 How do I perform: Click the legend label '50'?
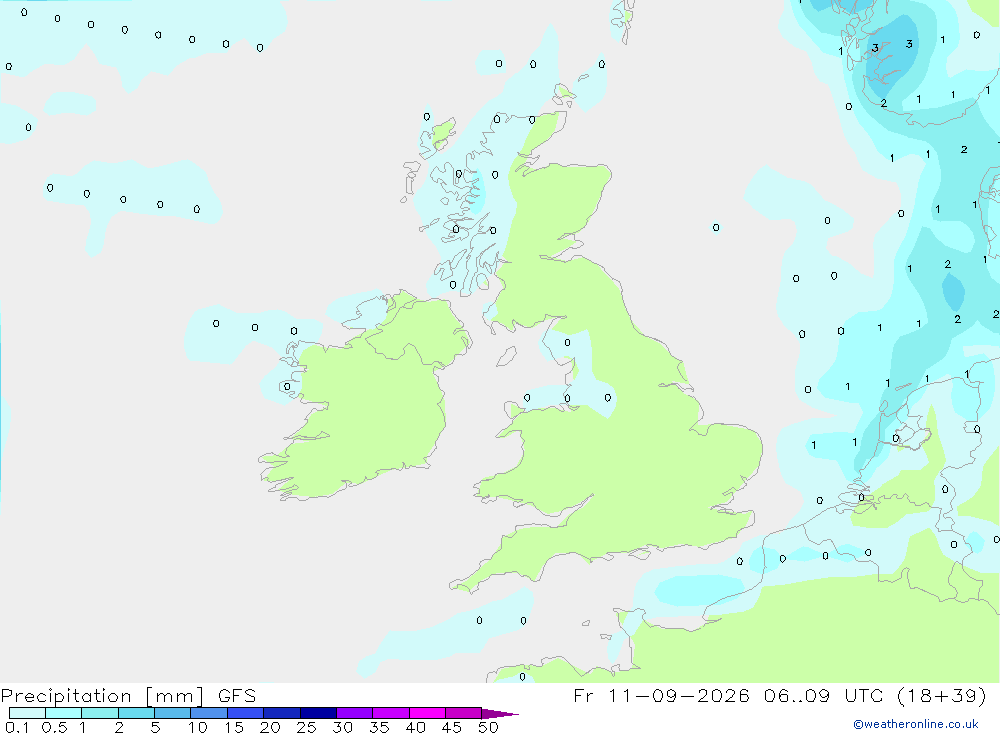[x=488, y=727]
